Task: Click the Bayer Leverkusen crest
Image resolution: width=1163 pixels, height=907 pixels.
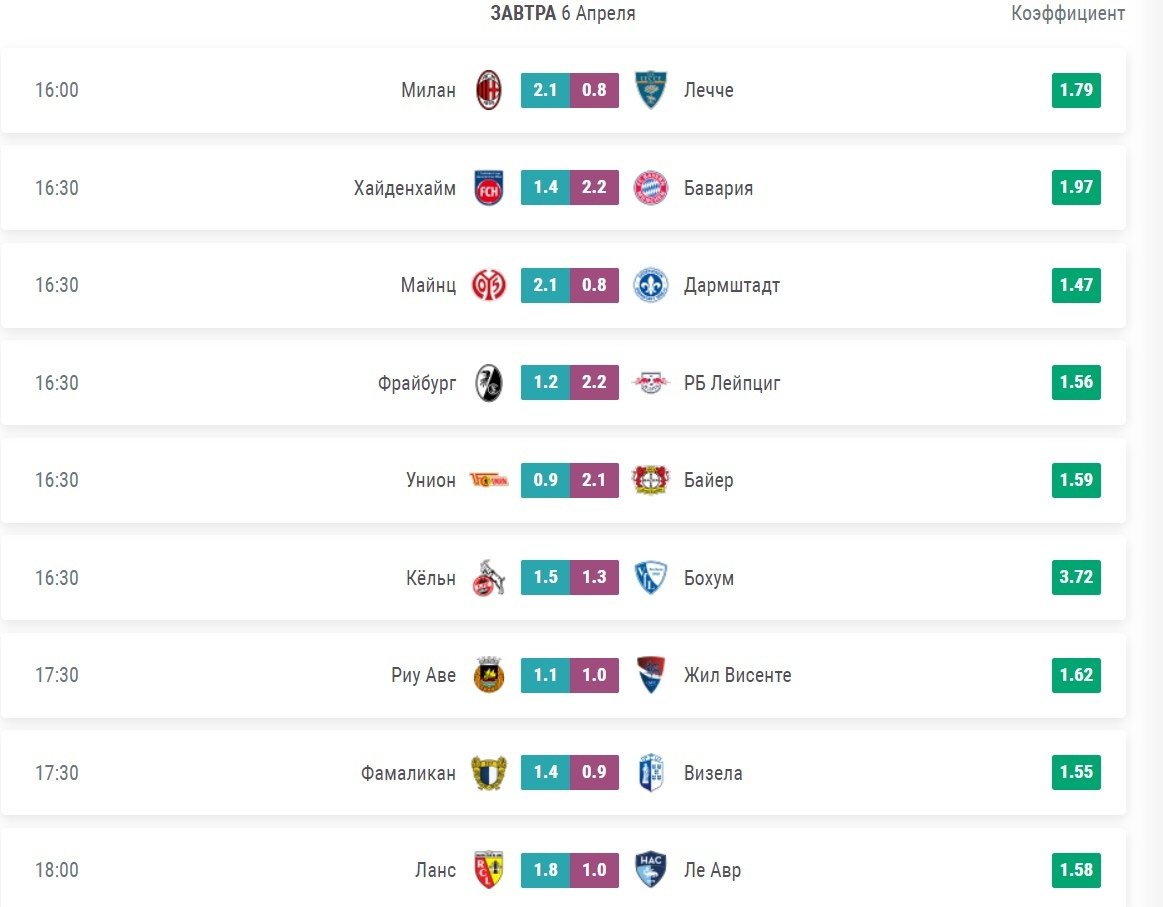Action: pyautogui.click(x=650, y=480)
